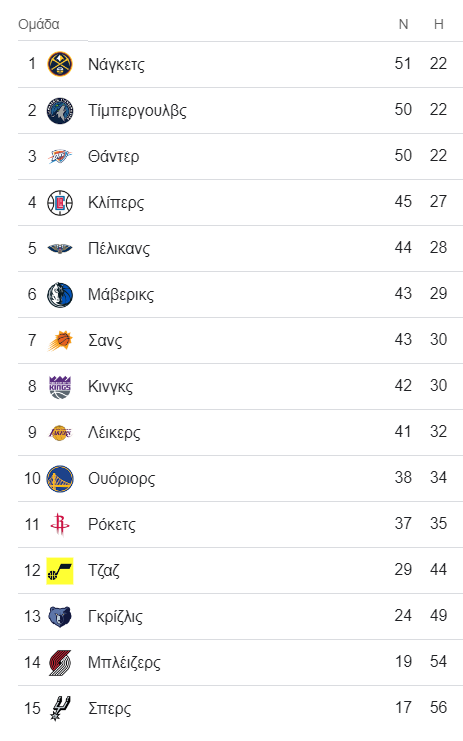The width and height of the screenshot is (463, 741).
Task: Select the Rockets red logo
Action: [60, 525]
